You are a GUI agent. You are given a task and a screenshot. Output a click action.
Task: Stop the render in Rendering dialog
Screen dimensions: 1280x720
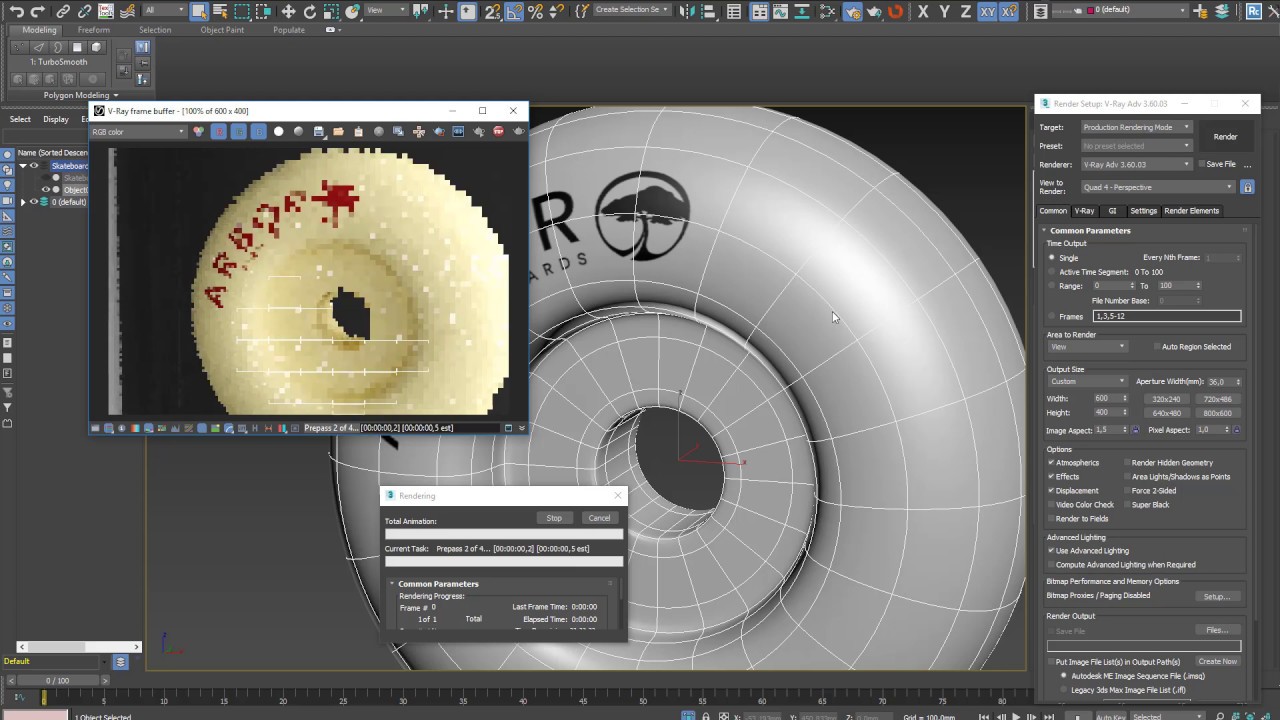coord(554,518)
